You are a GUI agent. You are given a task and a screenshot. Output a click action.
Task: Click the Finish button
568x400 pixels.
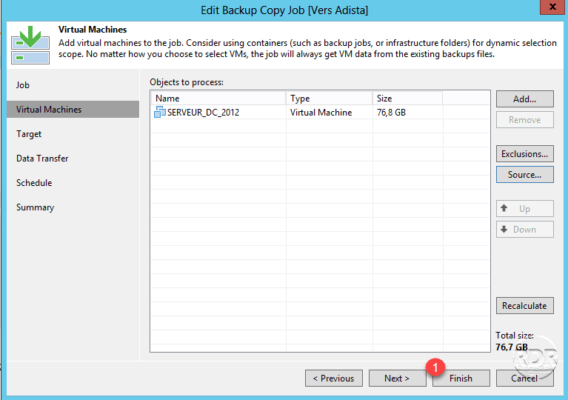pyautogui.click(x=461, y=378)
